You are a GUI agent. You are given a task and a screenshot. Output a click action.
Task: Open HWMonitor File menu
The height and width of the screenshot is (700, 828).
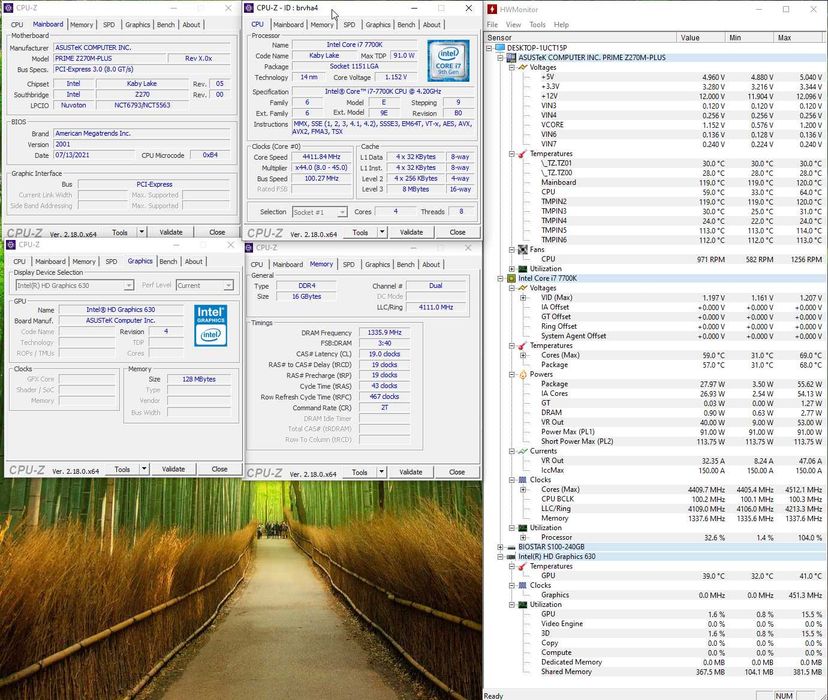pos(492,24)
